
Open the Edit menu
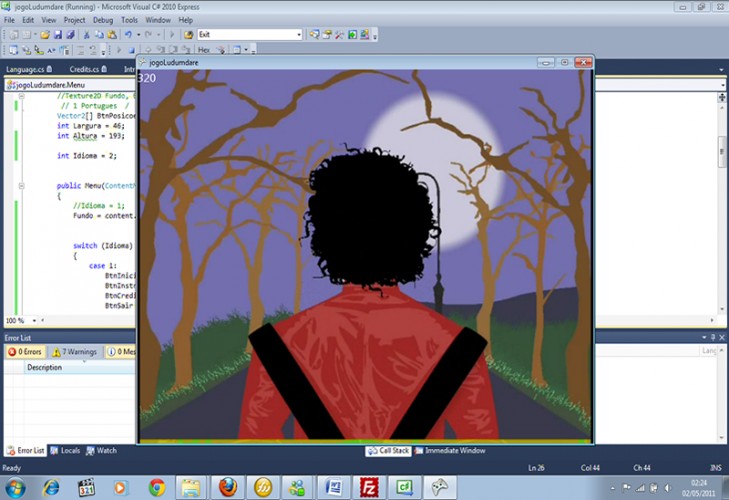click(28, 20)
